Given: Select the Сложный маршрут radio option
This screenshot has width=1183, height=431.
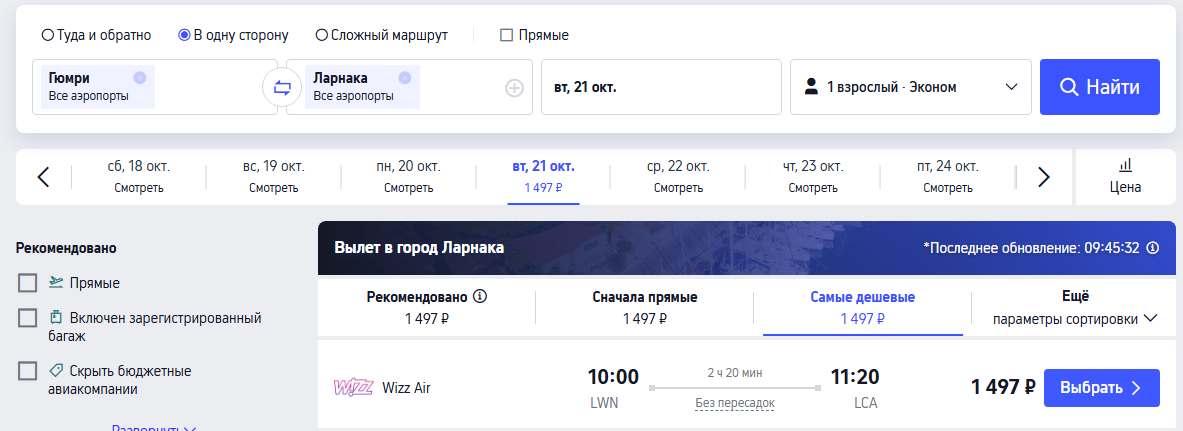Looking at the screenshot, I should click(x=382, y=35).
